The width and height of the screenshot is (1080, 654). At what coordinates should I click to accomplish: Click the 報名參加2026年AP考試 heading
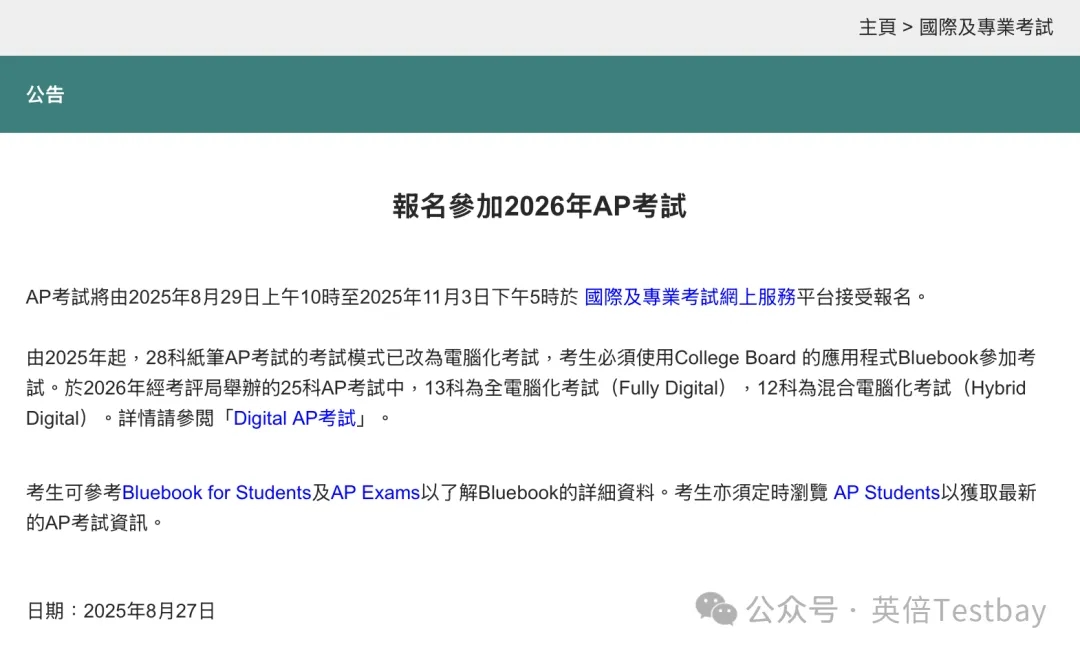click(x=540, y=207)
